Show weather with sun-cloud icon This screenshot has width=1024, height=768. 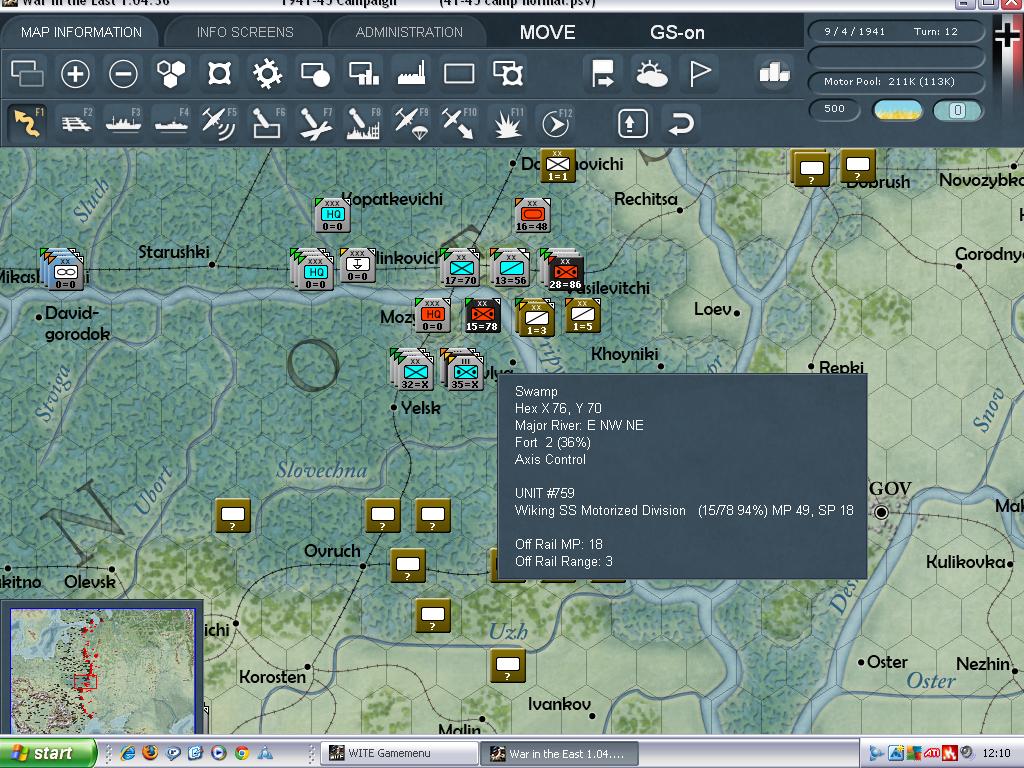pos(651,73)
